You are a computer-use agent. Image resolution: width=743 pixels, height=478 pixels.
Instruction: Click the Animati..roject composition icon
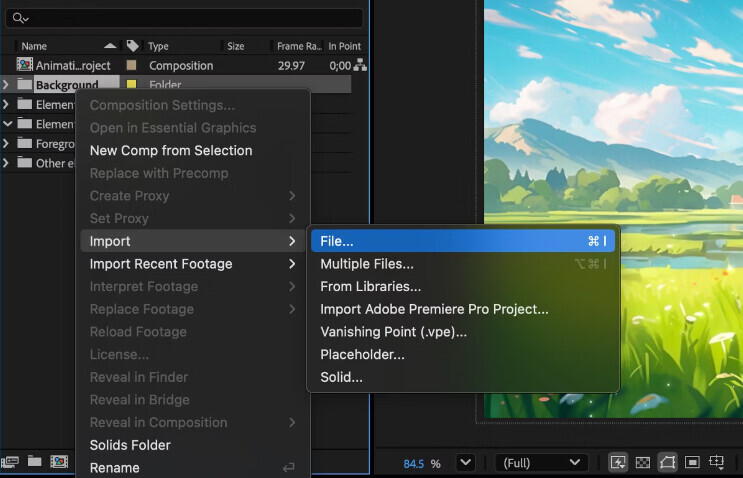pyautogui.click(x=25, y=65)
